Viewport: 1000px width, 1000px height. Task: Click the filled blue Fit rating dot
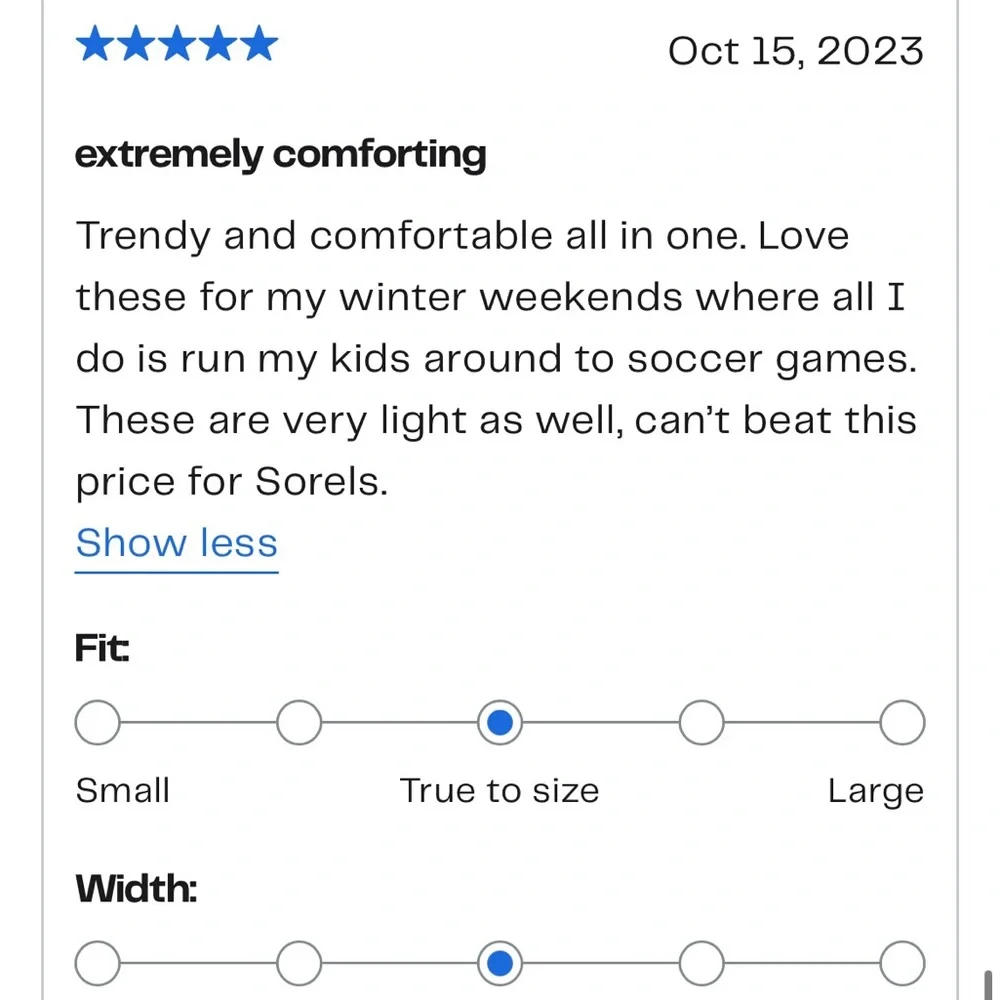pyautogui.click(x=500, y=721)
